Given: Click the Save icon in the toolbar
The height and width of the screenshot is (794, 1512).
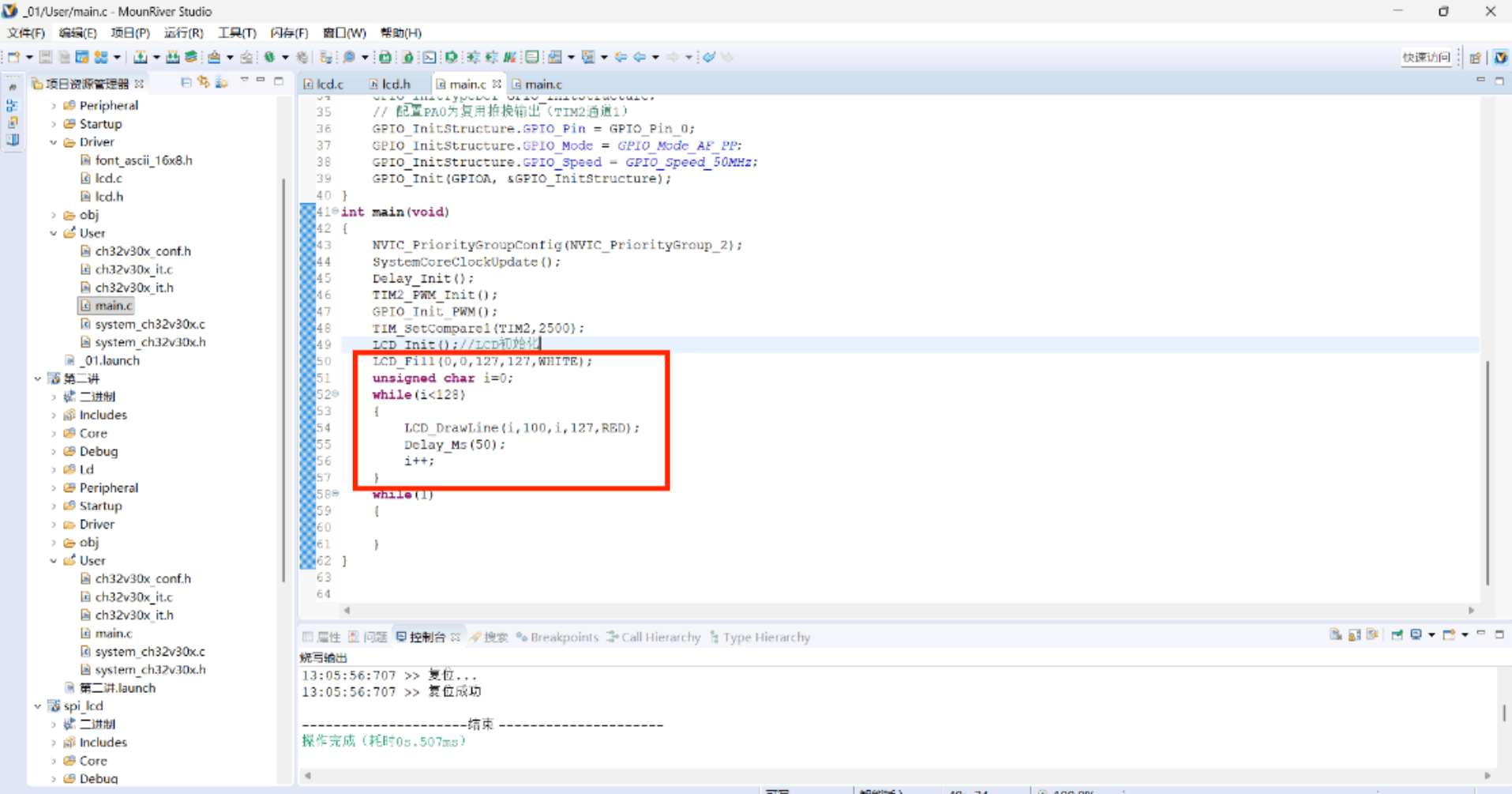Looking at the screenshot, I should pyautogui.click(x=46, y=57).
